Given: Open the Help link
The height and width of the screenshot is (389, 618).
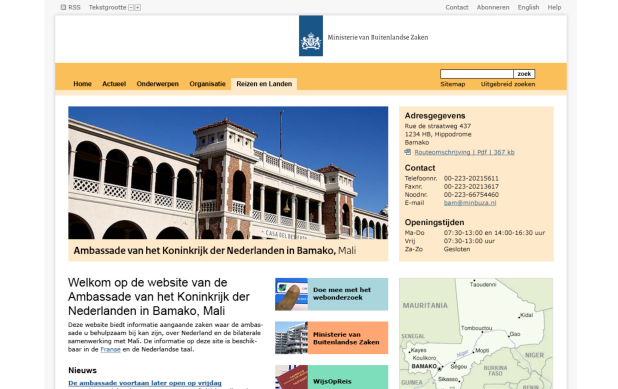Looking at the screenshot, I should click(x=554, y=7).
